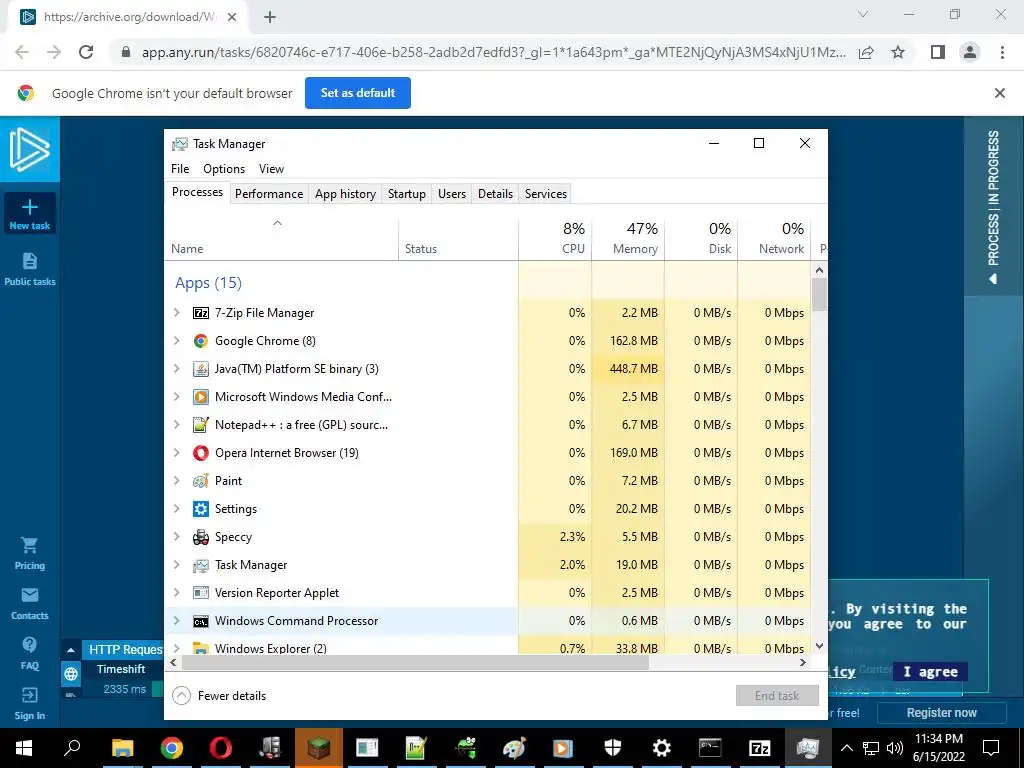Open the File menu in Task Manager
This screenshot has height=768, width=1024.
point(180,169)
